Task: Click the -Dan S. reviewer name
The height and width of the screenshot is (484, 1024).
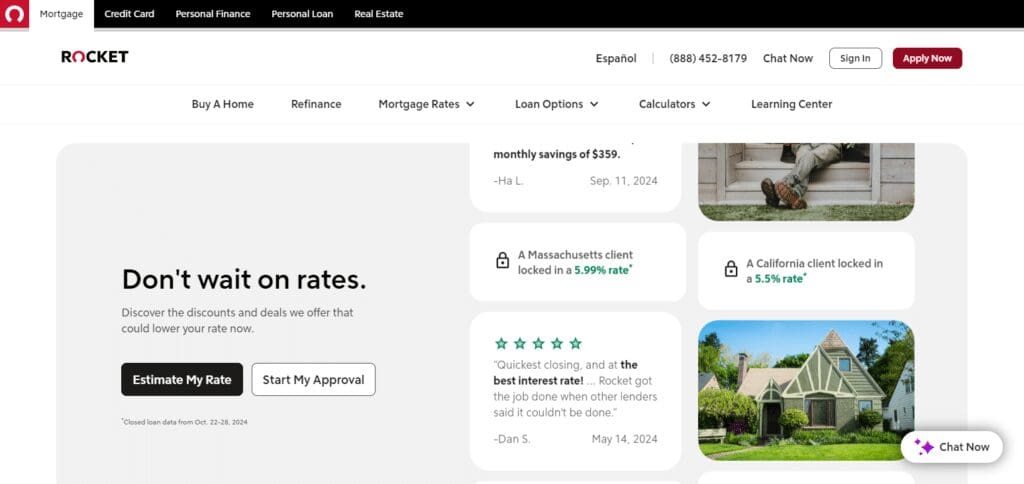Action: pyautogui.click(x=512, y=439)
